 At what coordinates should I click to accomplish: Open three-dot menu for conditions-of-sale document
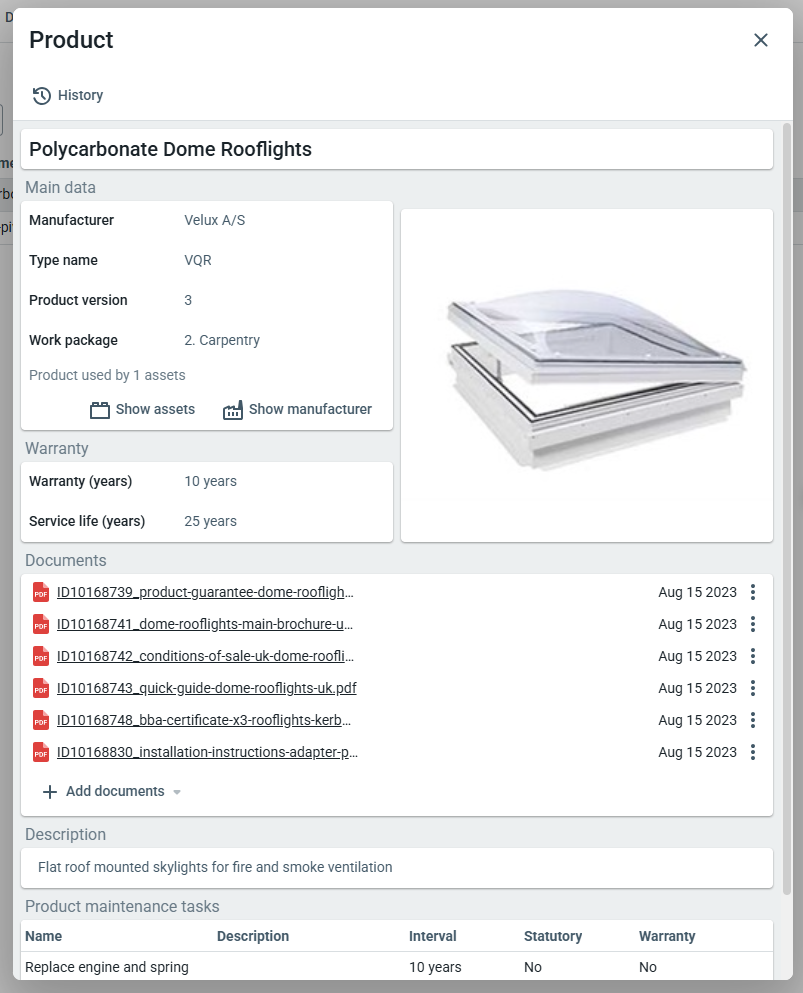tap(753, 656)
